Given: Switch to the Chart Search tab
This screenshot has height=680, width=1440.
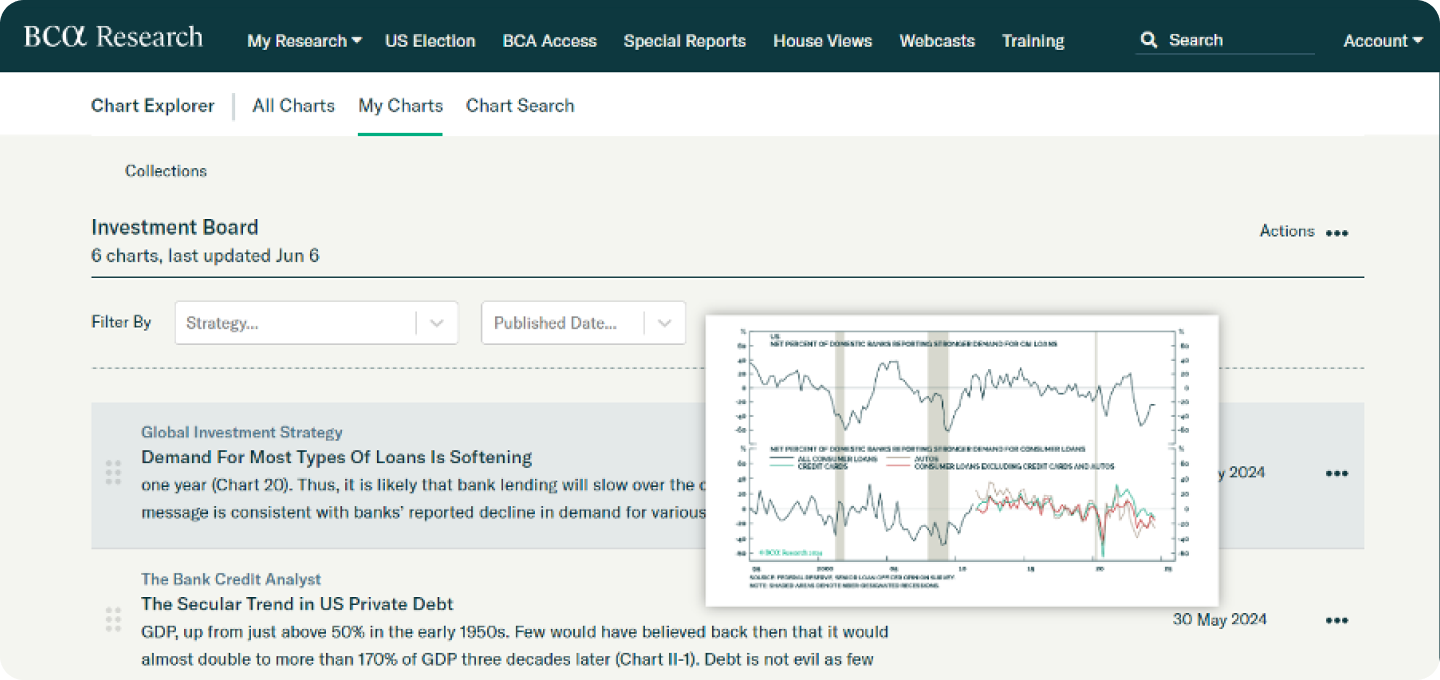Looking at the screenshot, I should 520,105.
